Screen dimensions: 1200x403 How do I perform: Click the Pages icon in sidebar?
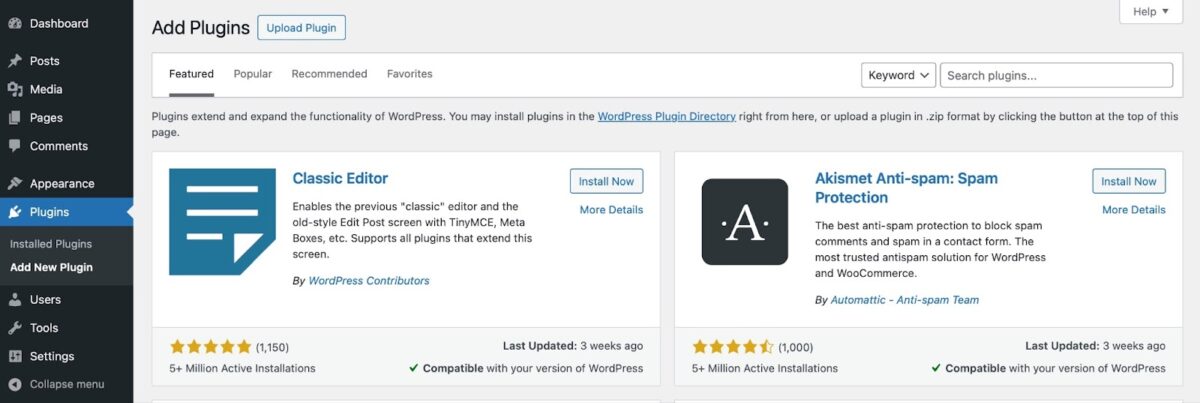15,118
